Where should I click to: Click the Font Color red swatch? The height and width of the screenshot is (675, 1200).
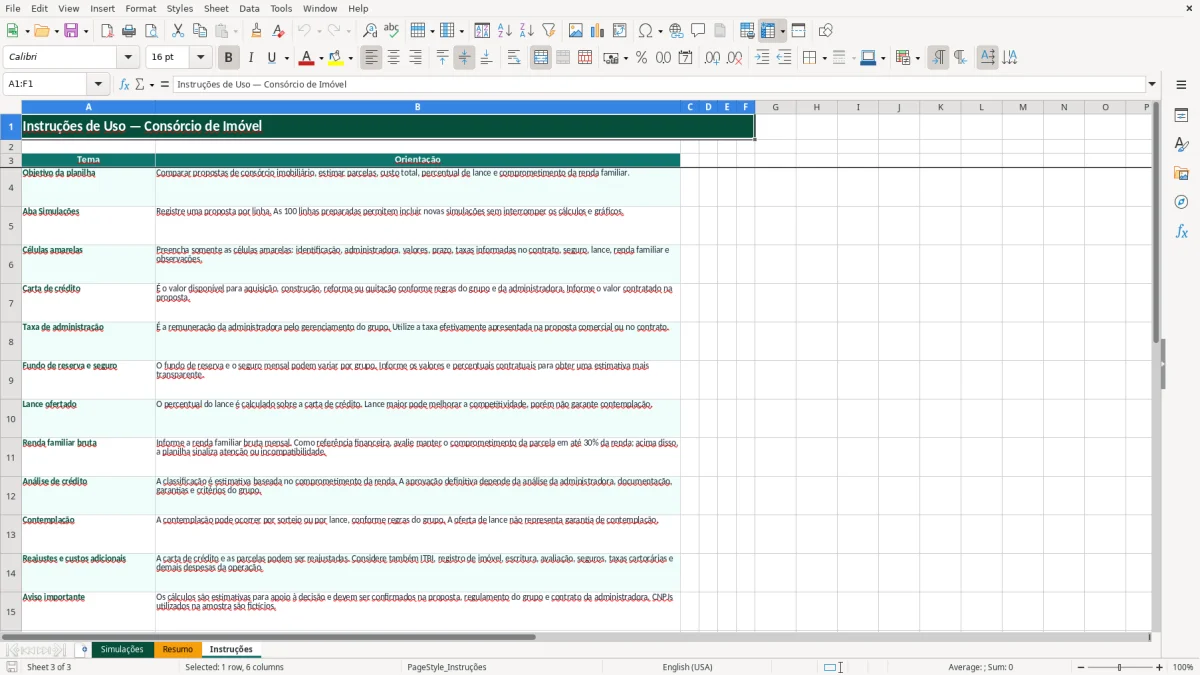[x=307, y=58]
